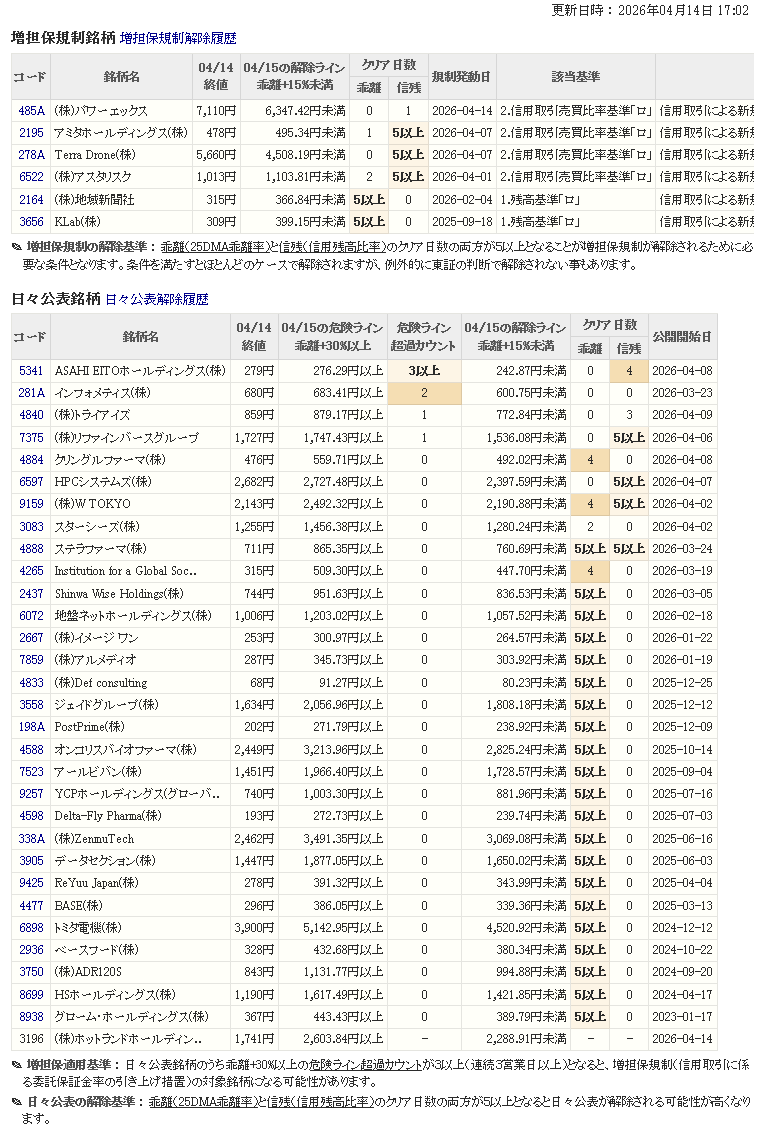Select code 9159 for W TOKYO
Image resolution: width=762 pixels, height=1131 pixels.
31,504
